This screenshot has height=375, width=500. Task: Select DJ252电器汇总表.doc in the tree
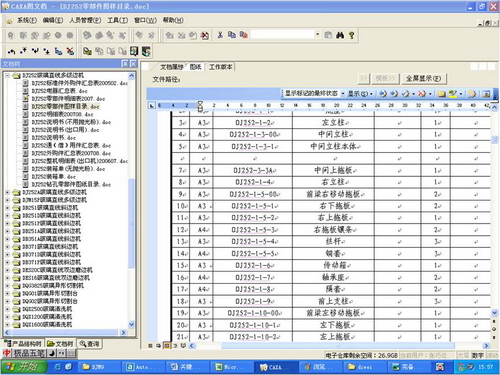pyautogui.click(x=59, y=91)
